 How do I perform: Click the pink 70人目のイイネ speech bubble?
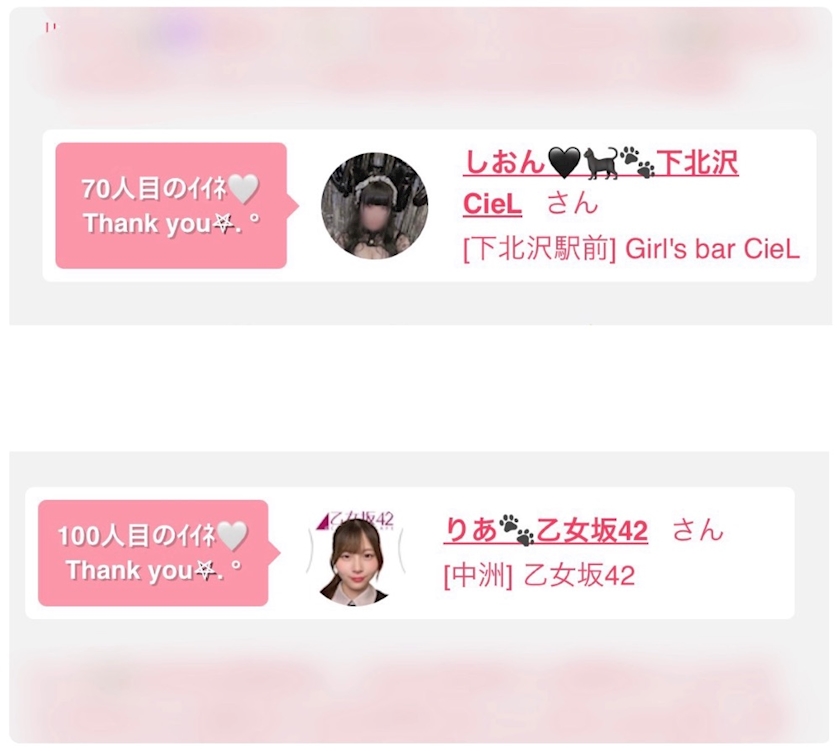pos(171,206)
